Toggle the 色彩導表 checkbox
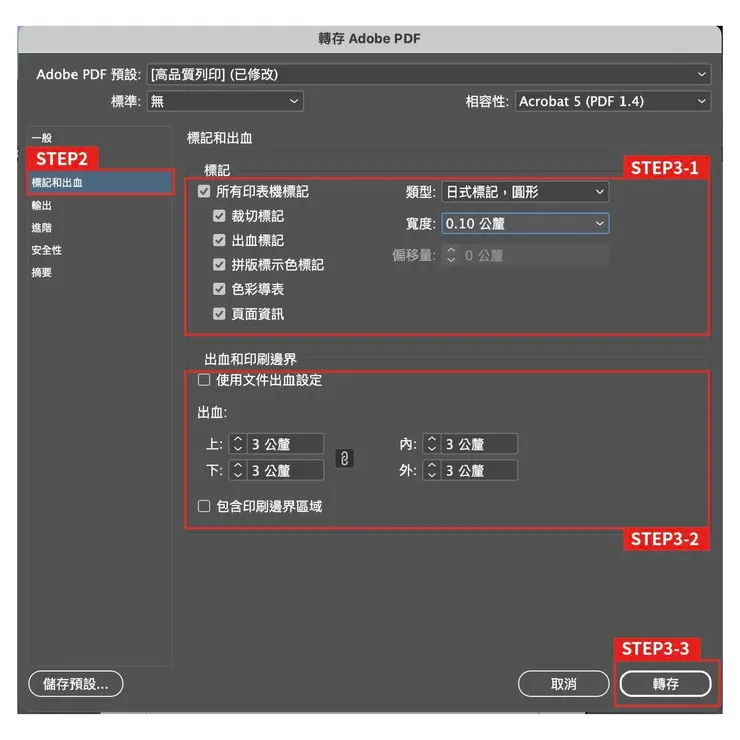Screen dimensions: 740x740 coord(219,289)
